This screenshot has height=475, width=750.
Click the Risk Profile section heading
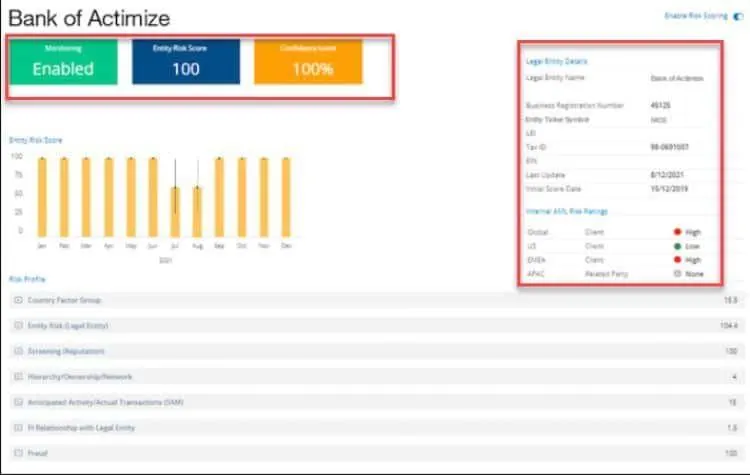[x=27, y=279]
